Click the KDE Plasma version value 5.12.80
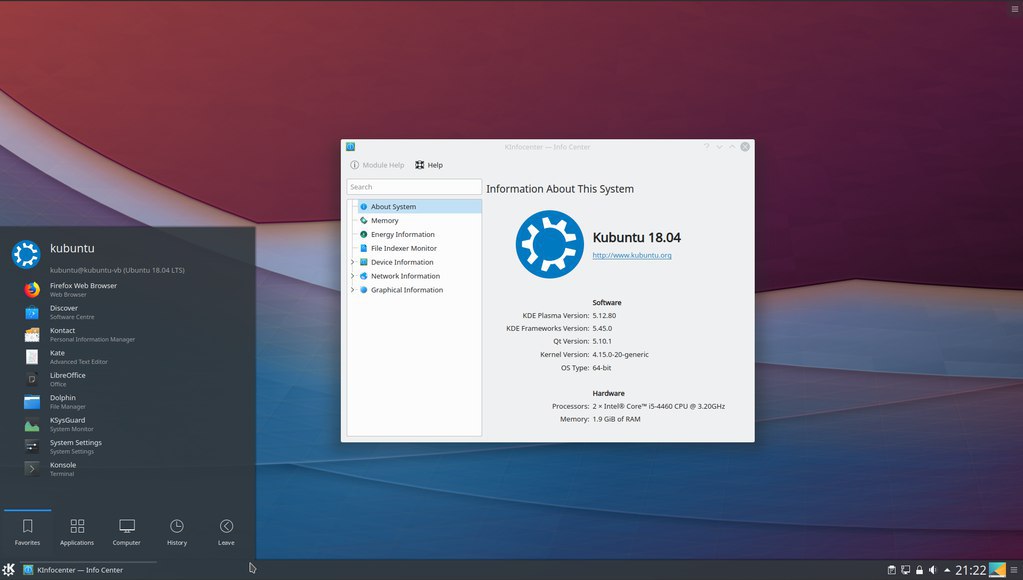The width and height of the screenshot is (1023, 580). pyautogui.click(x=604, y=316)
